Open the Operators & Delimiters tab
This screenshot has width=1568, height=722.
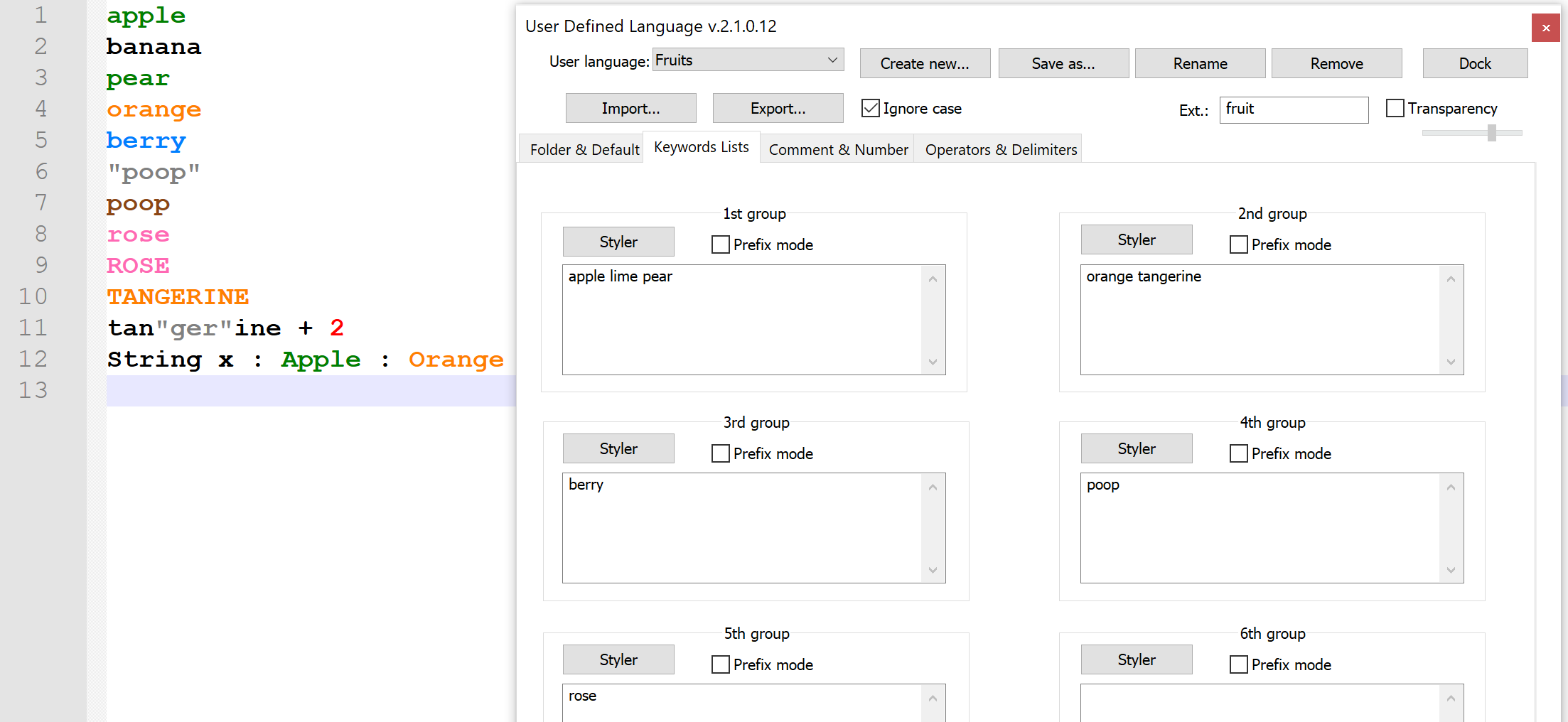pyautogui.click(x=1001, y=150)
